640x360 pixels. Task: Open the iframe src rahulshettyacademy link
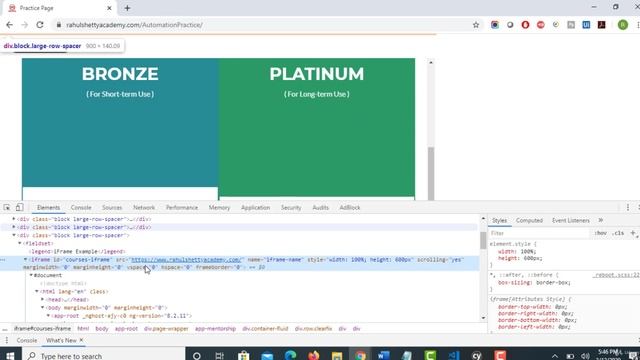tap(187, 260)
